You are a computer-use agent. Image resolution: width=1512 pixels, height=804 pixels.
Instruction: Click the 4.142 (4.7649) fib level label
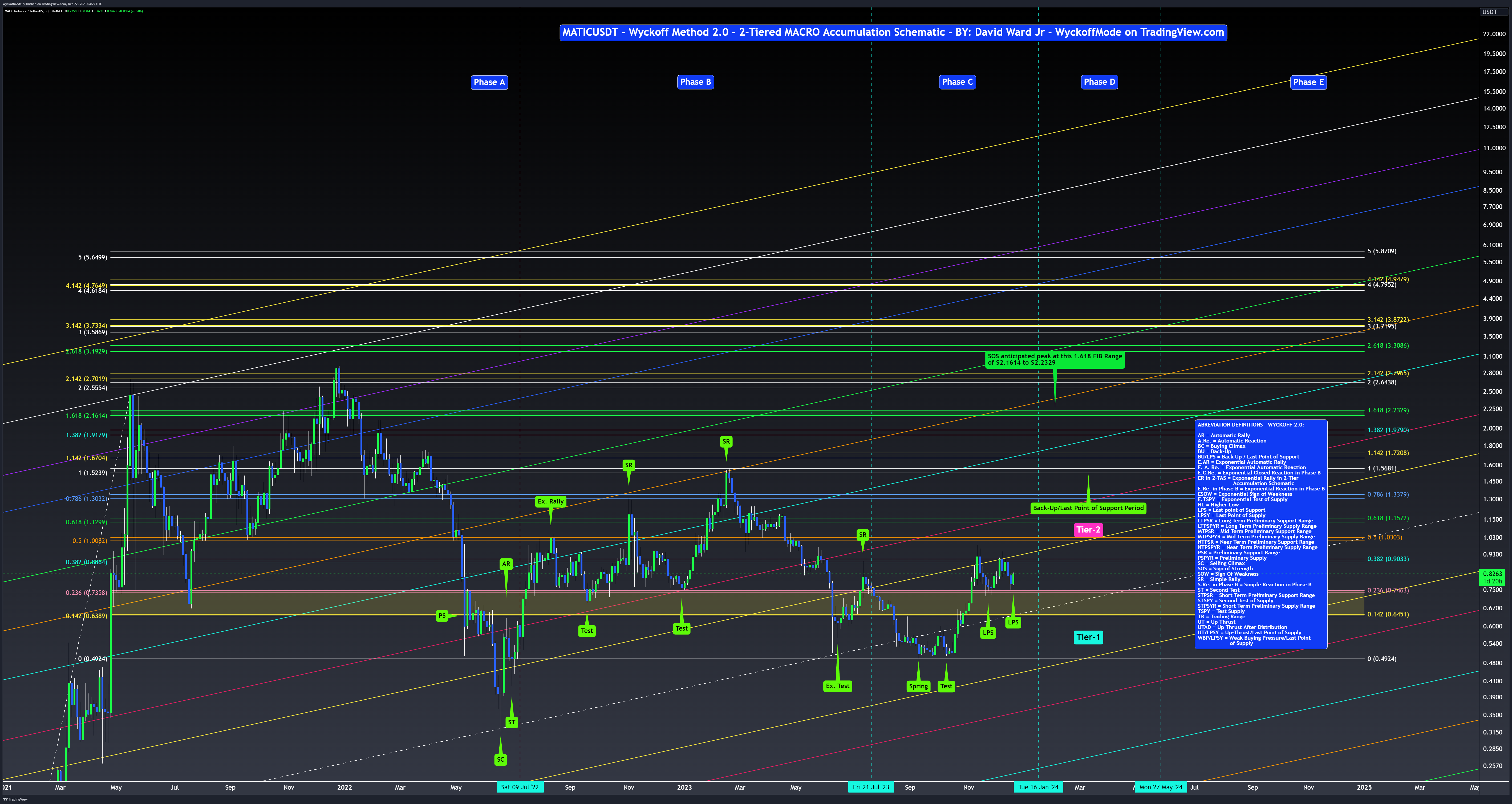click(x=87, y=286)
